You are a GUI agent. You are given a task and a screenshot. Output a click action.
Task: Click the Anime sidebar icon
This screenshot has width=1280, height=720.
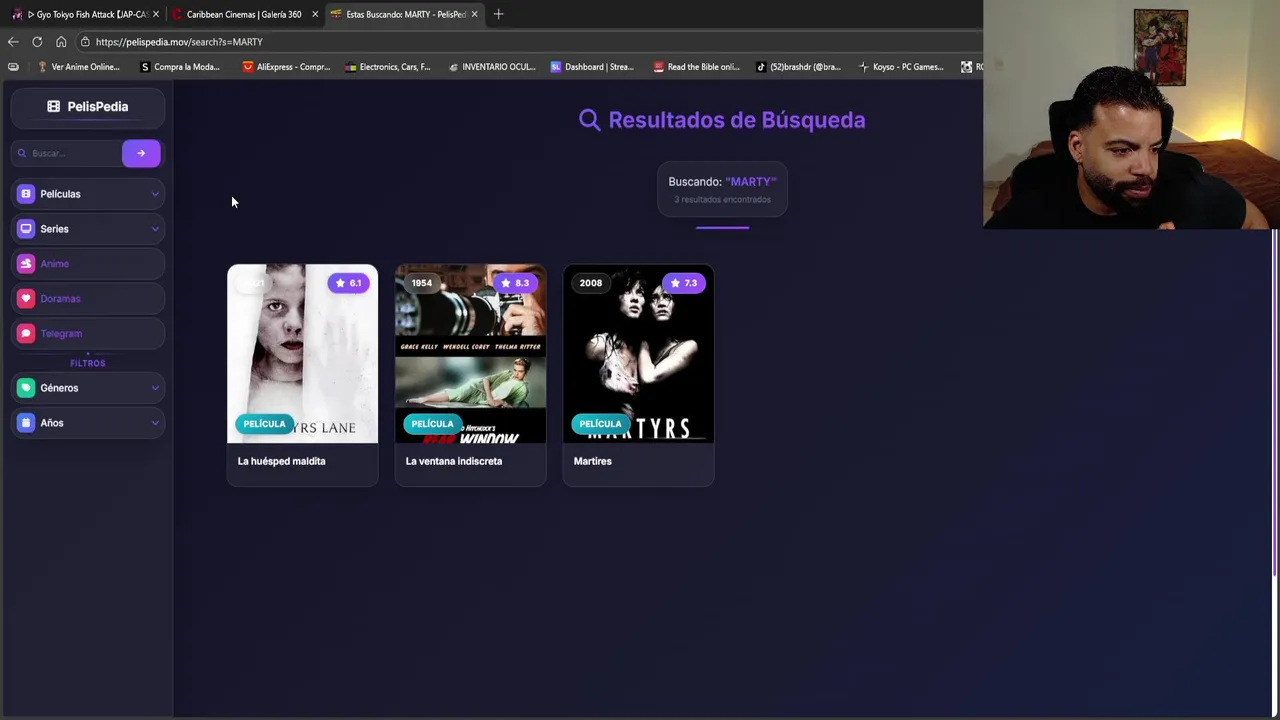click(26, 264)
